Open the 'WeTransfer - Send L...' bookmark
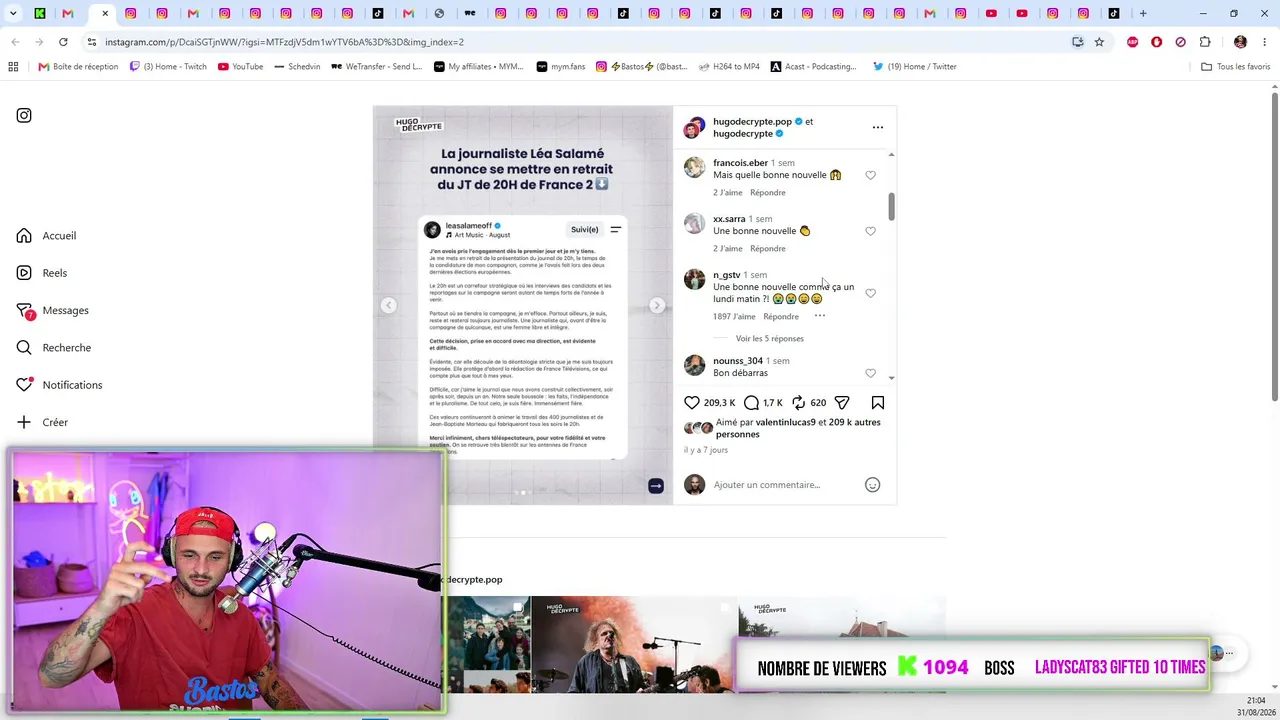The image size is (1280, 720). (377, 67)
